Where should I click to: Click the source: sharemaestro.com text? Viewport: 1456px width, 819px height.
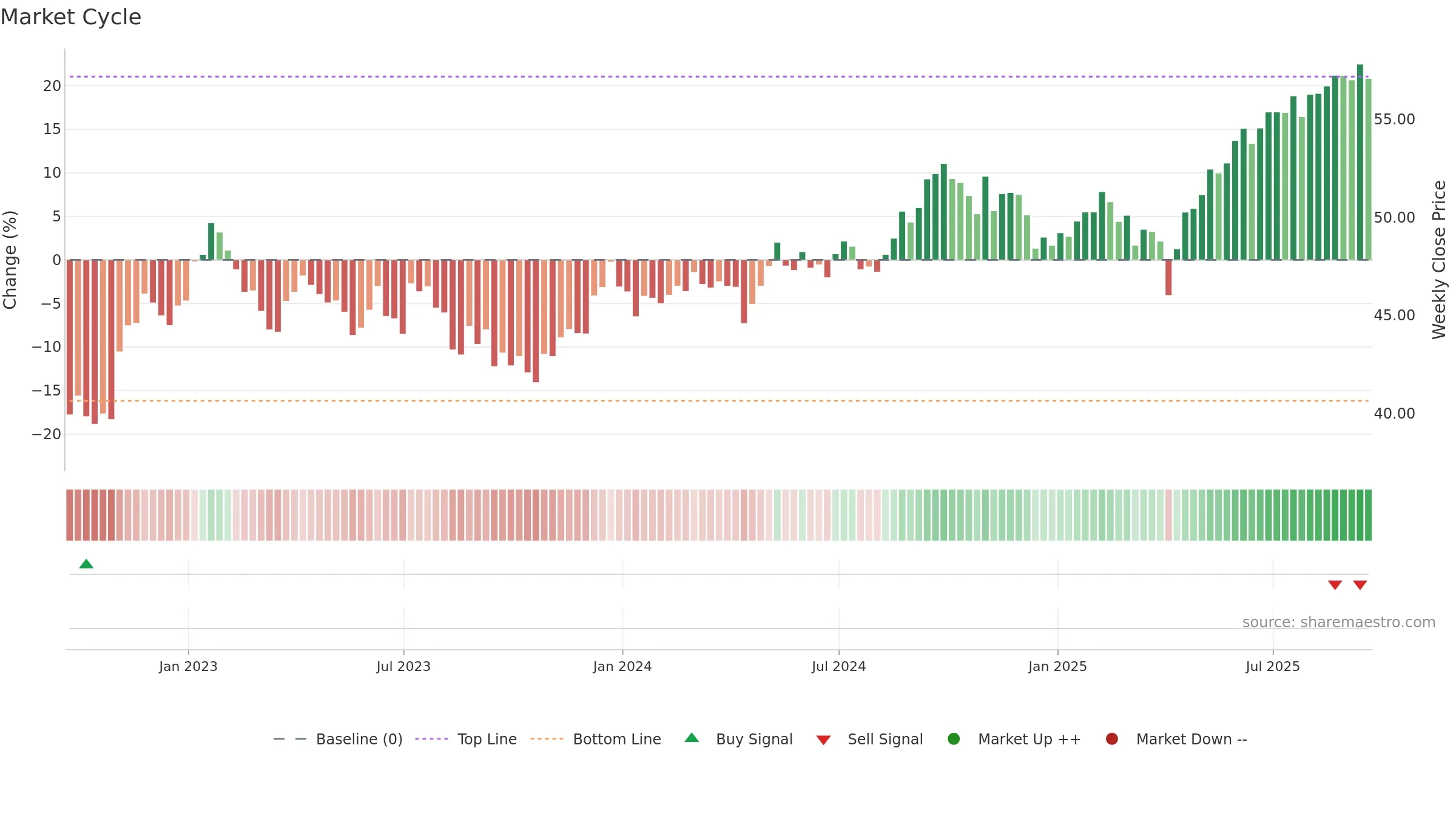1339,622
